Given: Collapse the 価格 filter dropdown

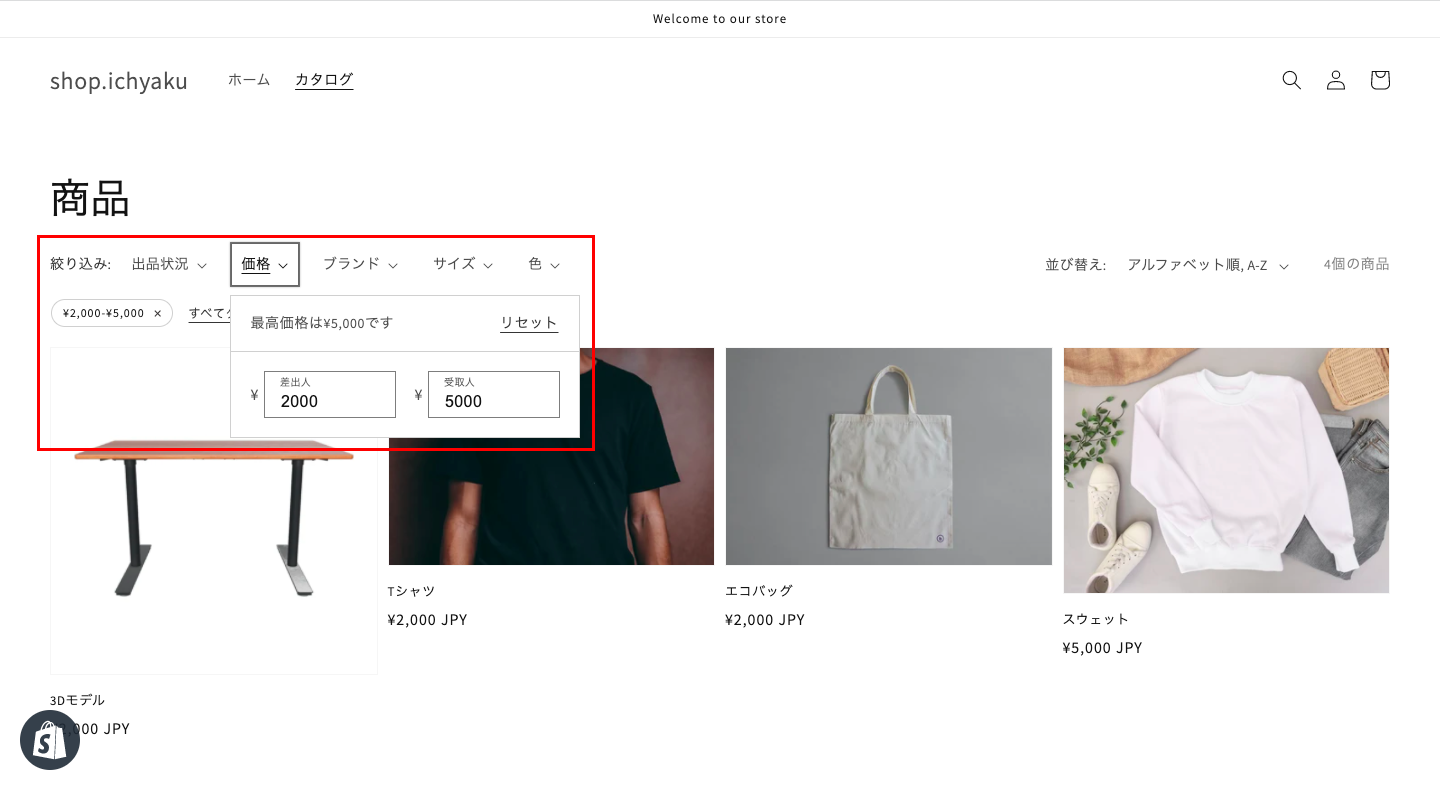Looking at the screenshot, I should pyautogui.click(x=265, y=264).
